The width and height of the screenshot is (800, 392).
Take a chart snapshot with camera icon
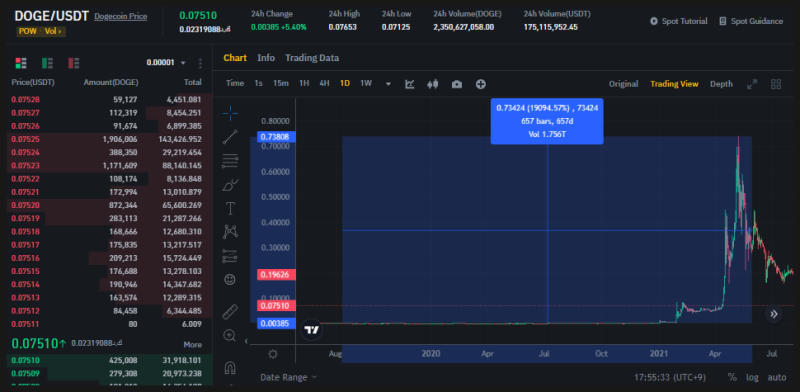[x=457, y=84]
